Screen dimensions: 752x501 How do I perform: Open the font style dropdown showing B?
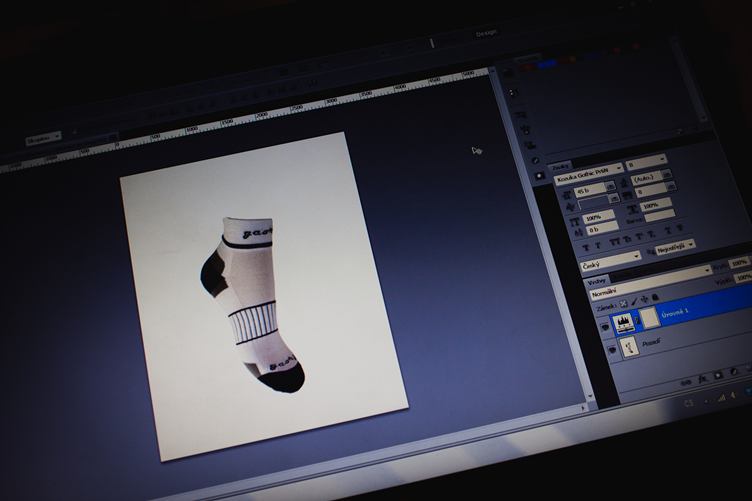(646, 162)
